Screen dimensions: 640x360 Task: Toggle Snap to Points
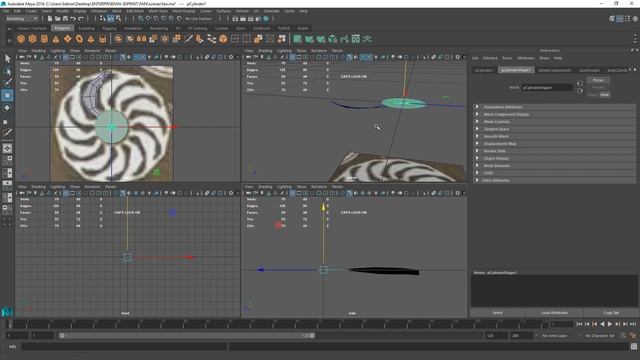point(156,18)
